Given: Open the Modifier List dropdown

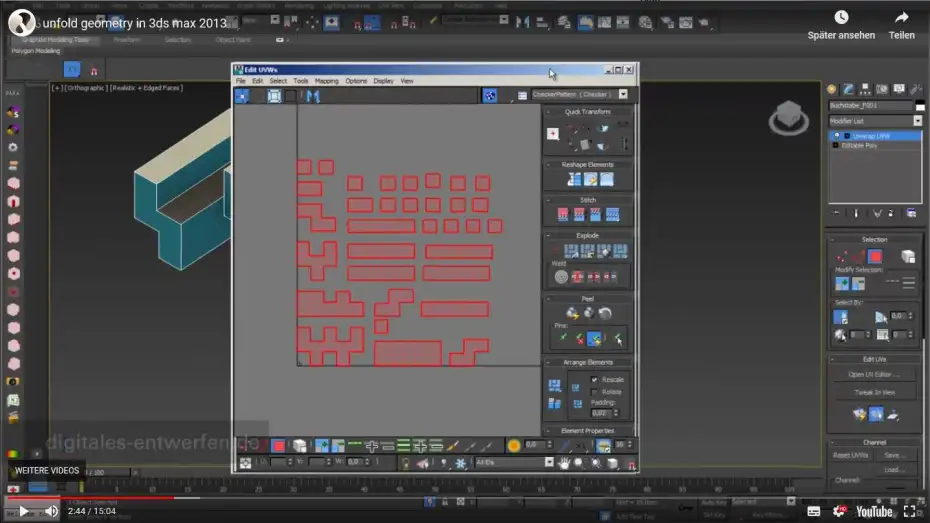Looking at the screenshot, I should (x=918, y=121).
